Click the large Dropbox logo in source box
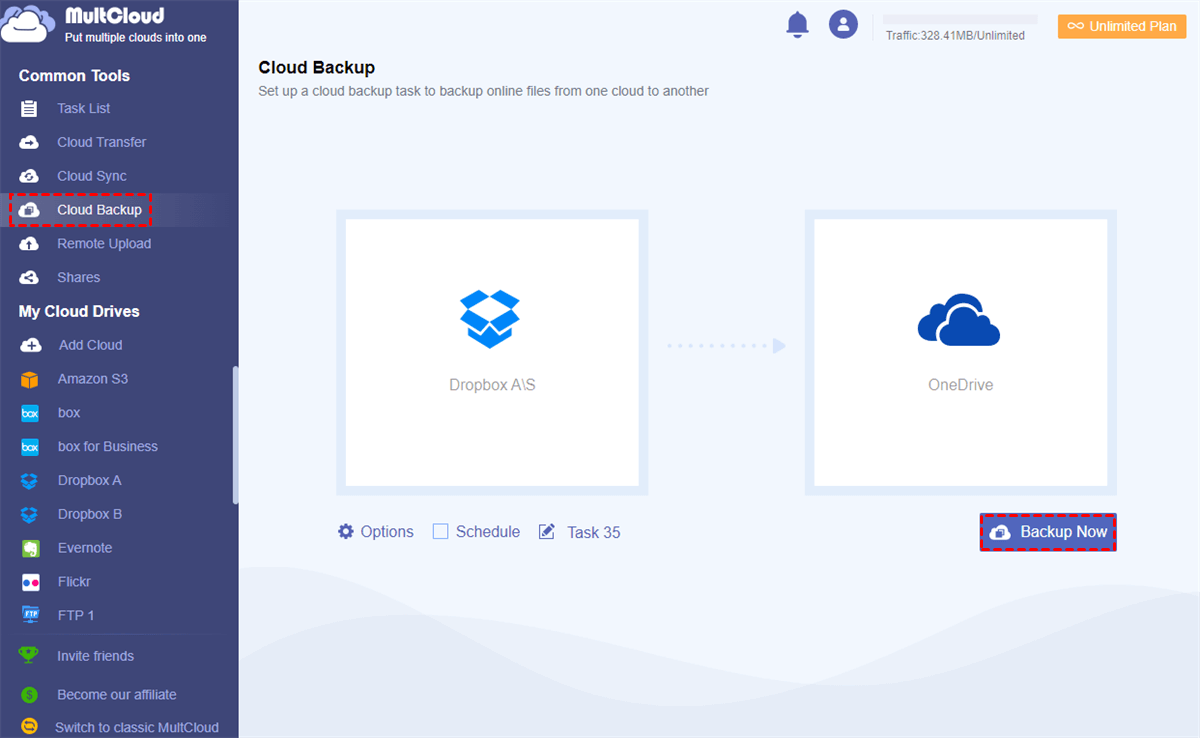 [490, 319]
